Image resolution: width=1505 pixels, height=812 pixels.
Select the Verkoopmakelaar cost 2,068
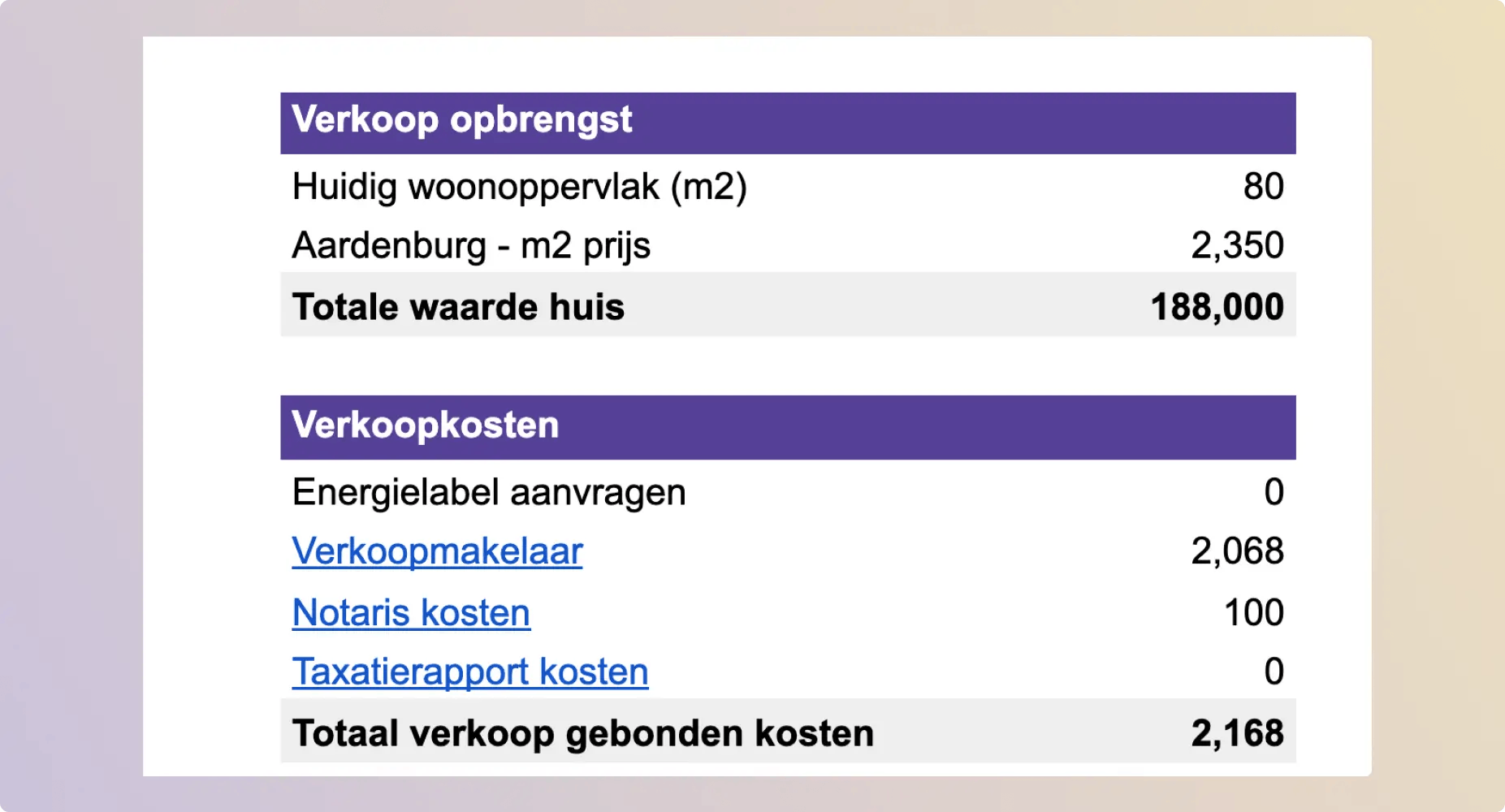click(x=1237, y=551)
